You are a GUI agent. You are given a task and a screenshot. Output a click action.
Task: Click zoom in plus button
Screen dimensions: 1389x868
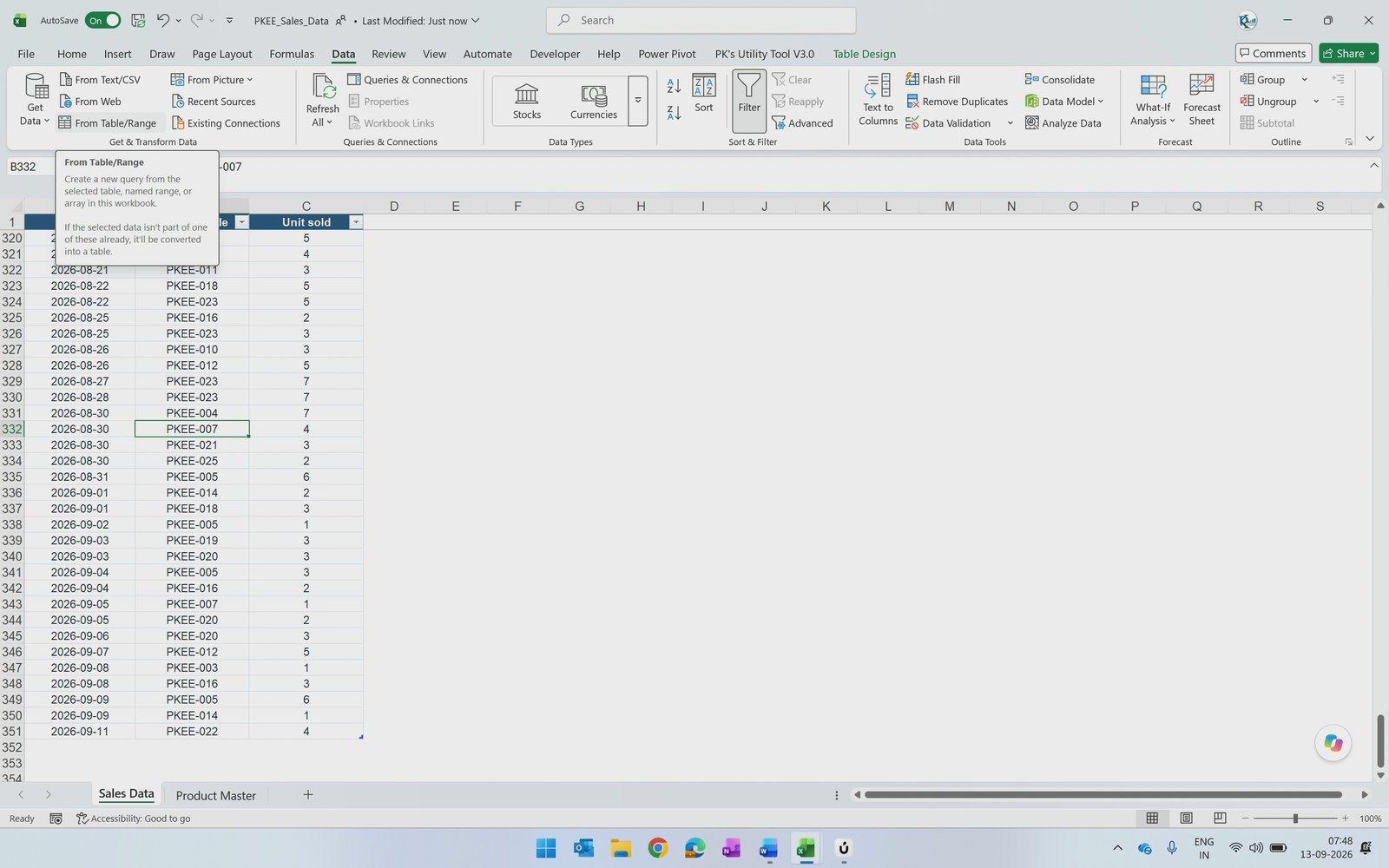coord(1346,819)
